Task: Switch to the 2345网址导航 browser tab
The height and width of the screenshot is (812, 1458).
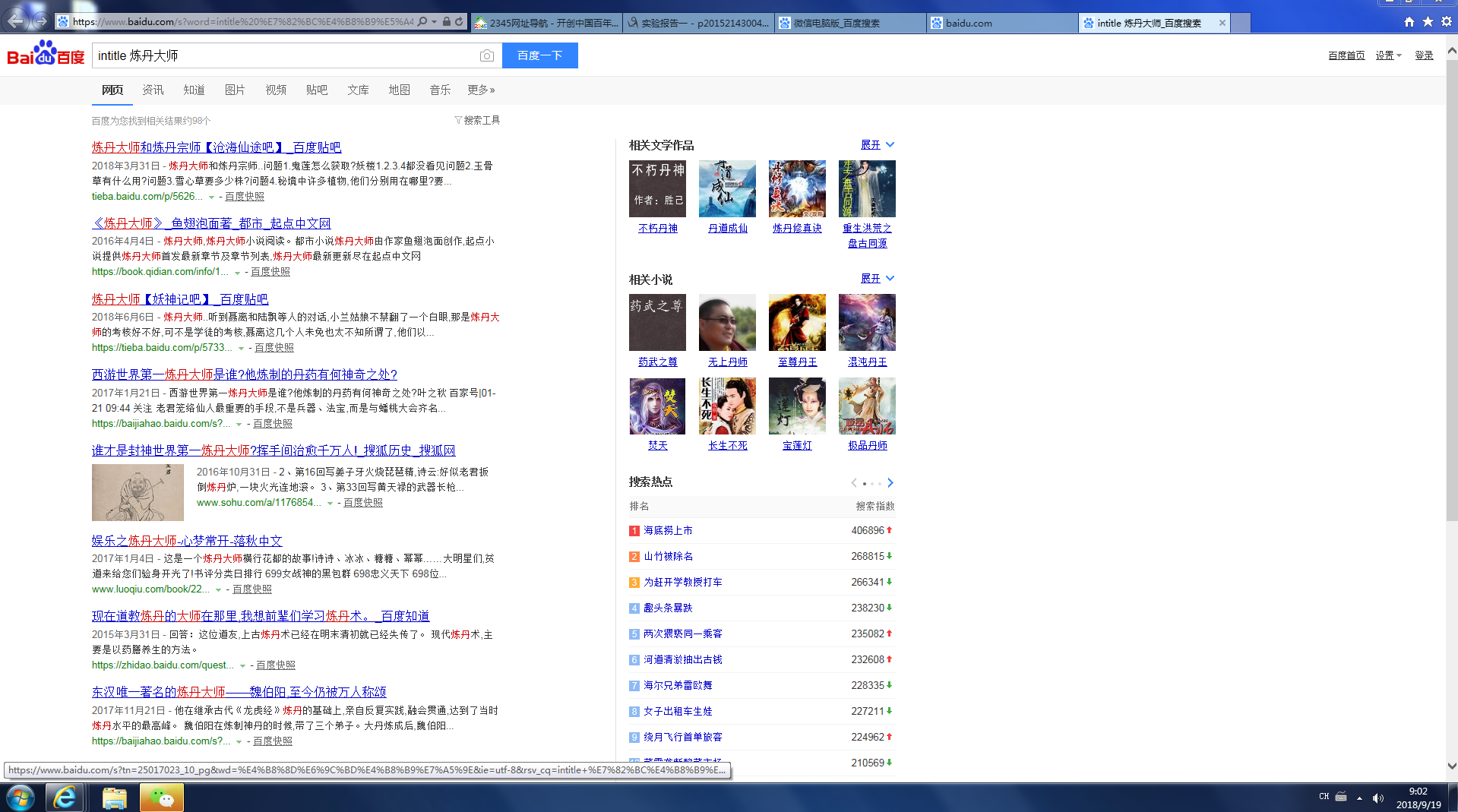Action: [x=546, y=23]
